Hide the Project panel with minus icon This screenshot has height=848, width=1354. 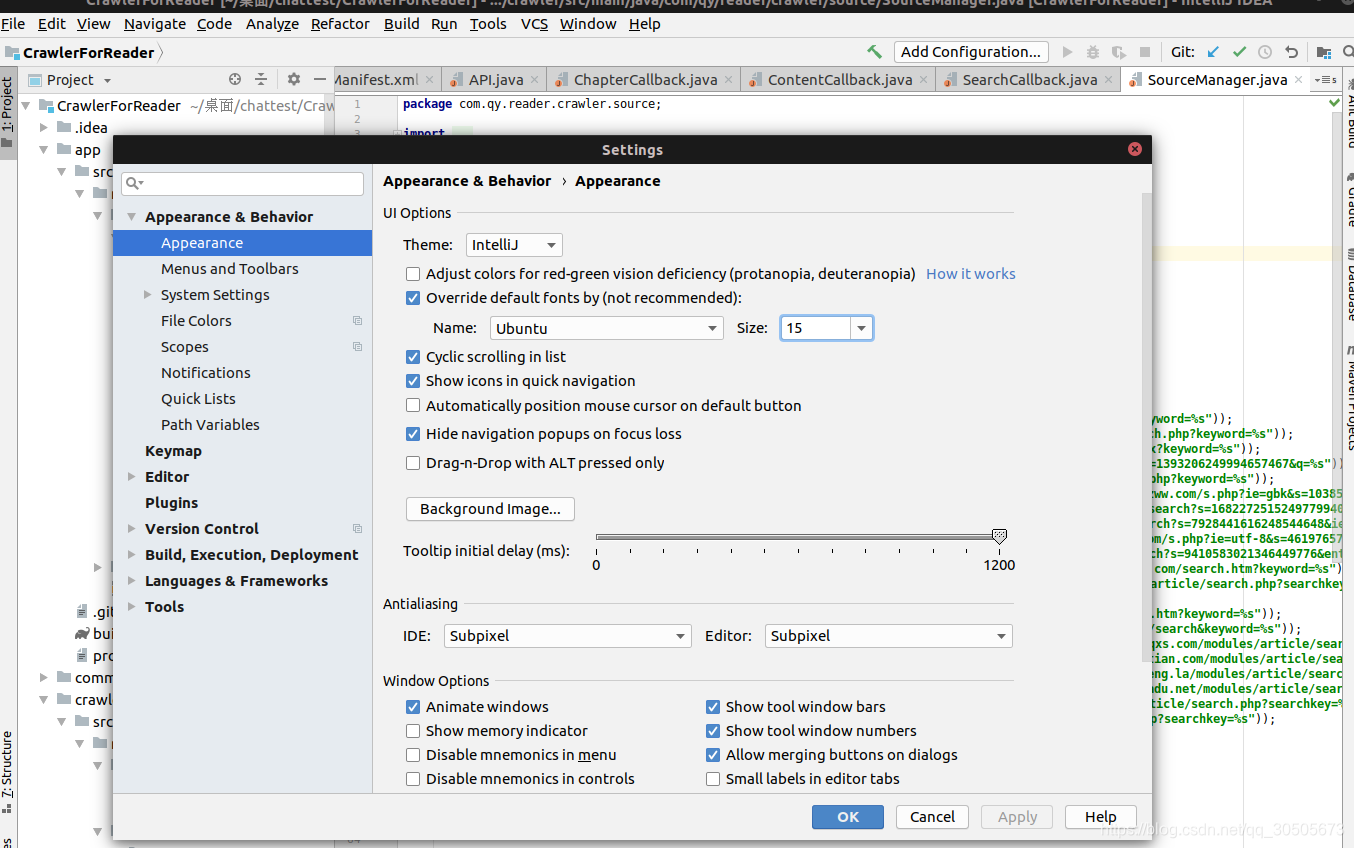[x=320, y=79]
